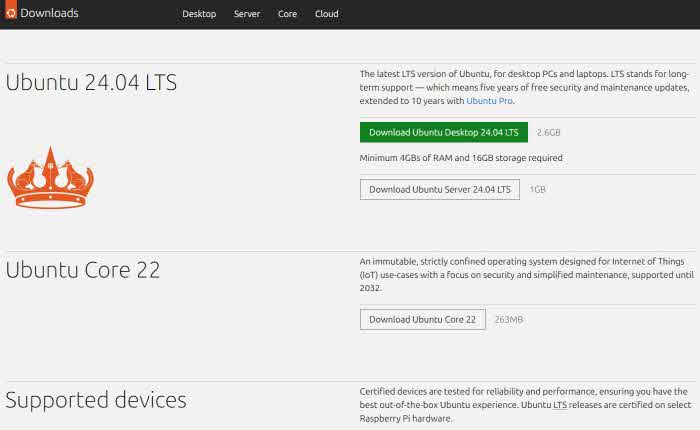The width and height of the screenshot is (700, 430).
Task: Click the orange crown mascot image
Action: tap(50, 177)
